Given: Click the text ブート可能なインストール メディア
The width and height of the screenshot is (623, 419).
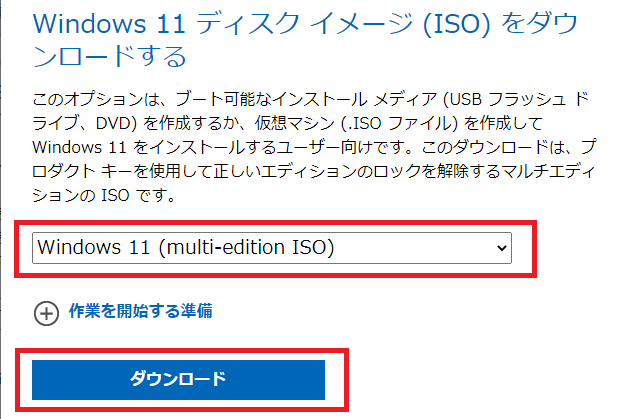Looking at the screenshot, I should pos(306,99).
